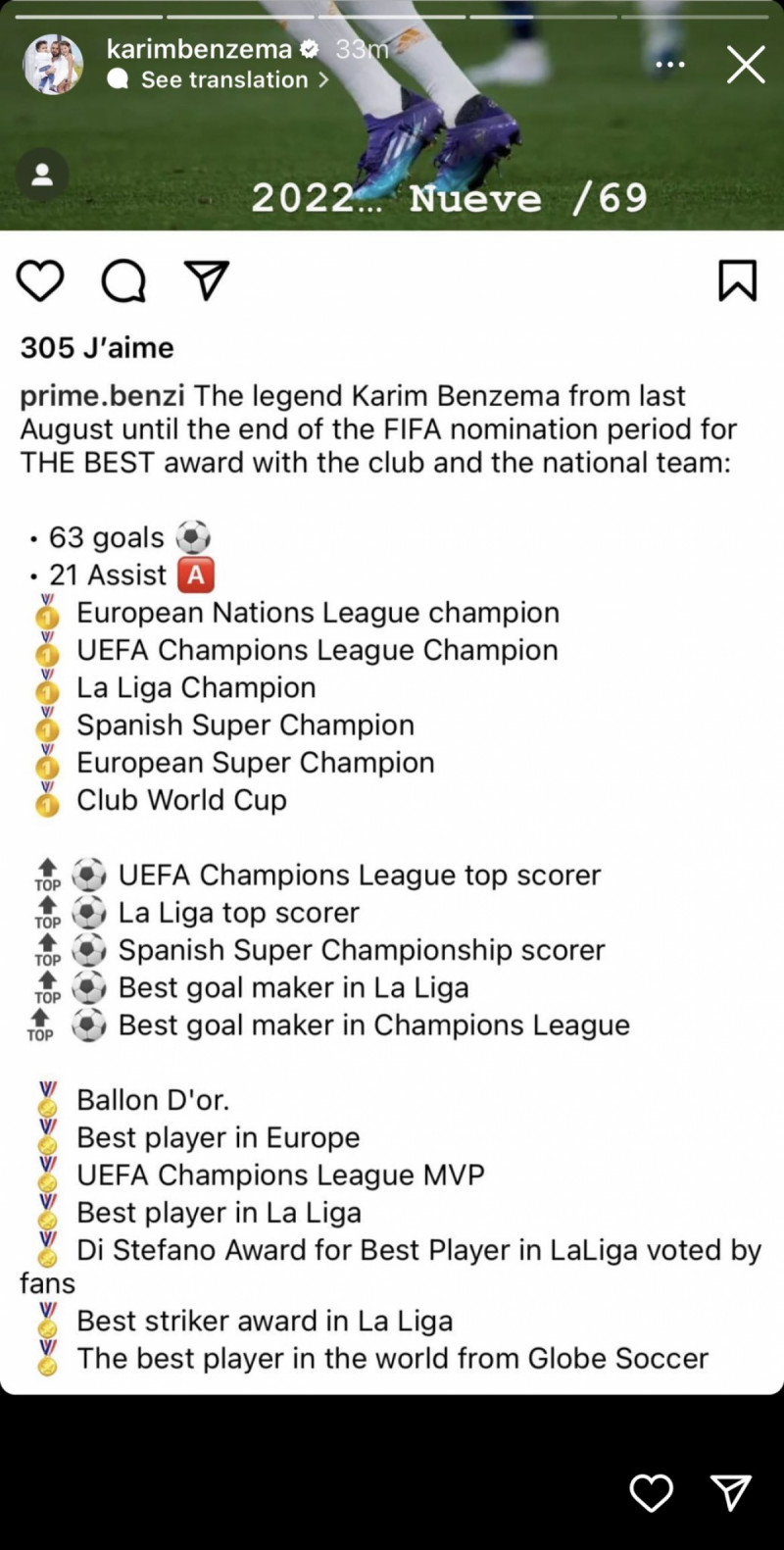Screen dimensions: 784x1550
Task: Close the story with X button
Action: point(746,65)
